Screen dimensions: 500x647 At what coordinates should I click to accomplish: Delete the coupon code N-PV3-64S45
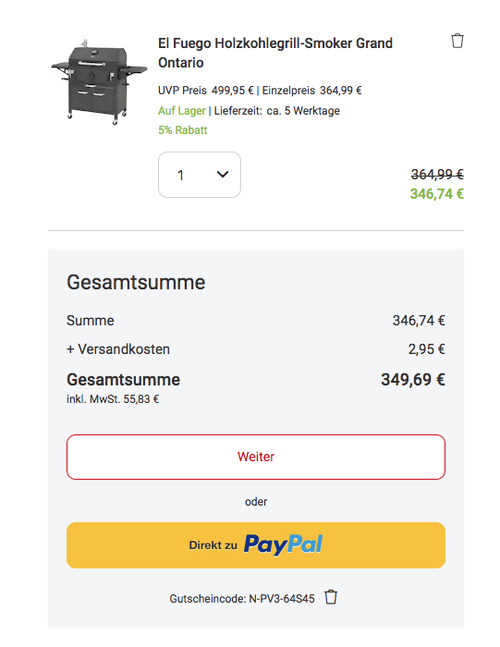pyautogui.click(x=330, y=597)
